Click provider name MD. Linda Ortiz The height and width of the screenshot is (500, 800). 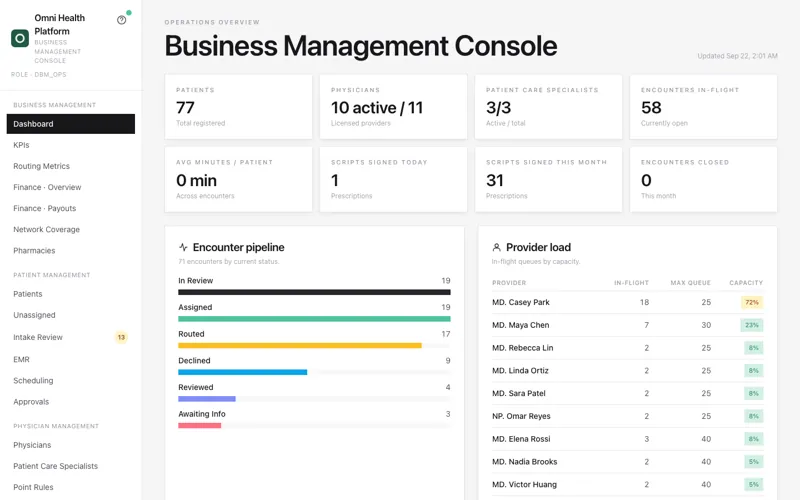point(520,370)
